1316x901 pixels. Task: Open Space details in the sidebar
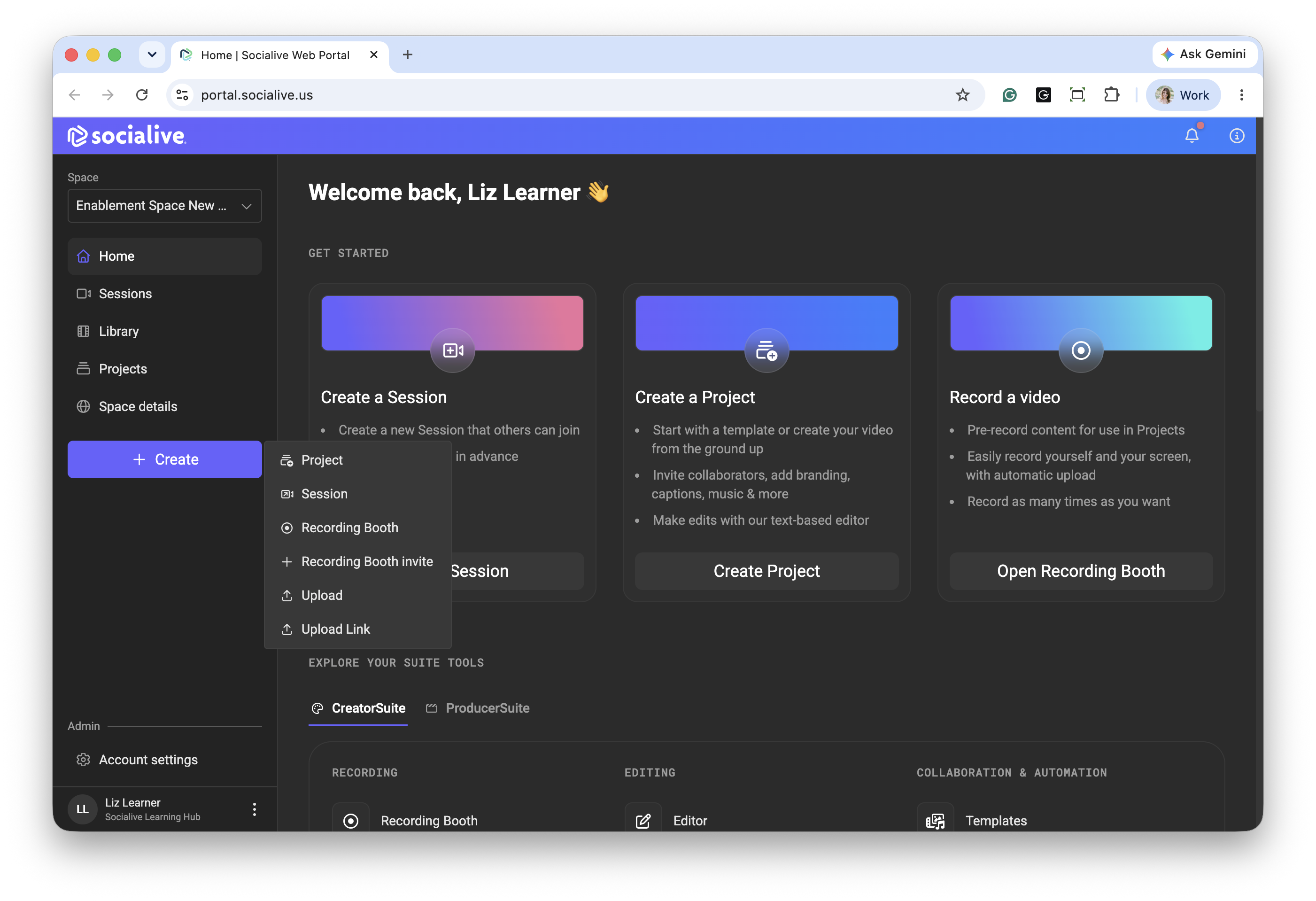point(165,407)
